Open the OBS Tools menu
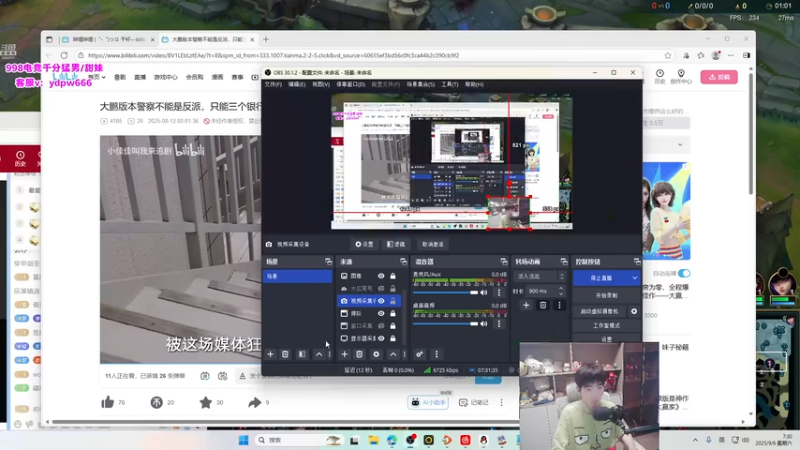 point(449,84)
